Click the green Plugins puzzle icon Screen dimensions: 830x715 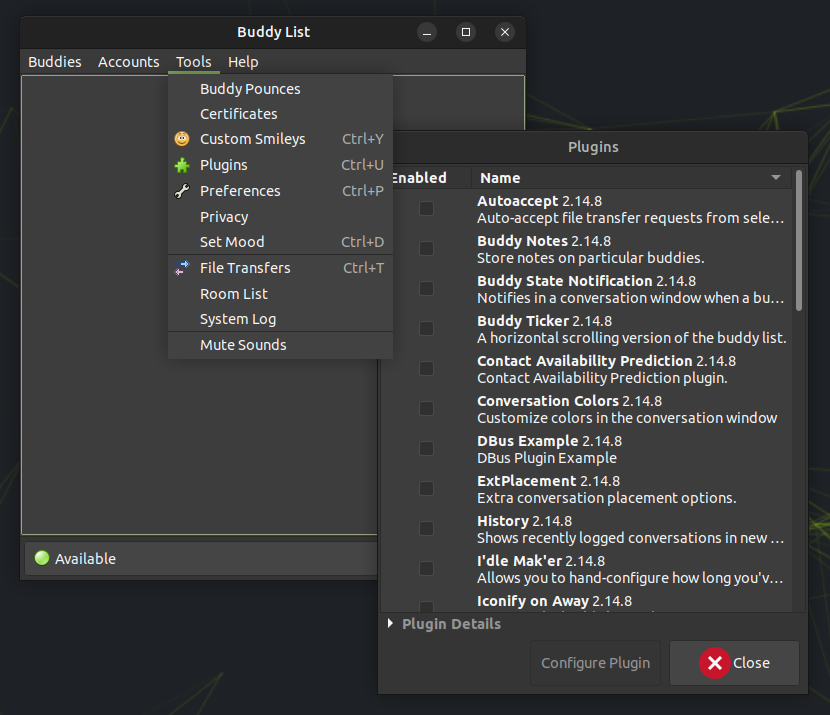(182, 165)
